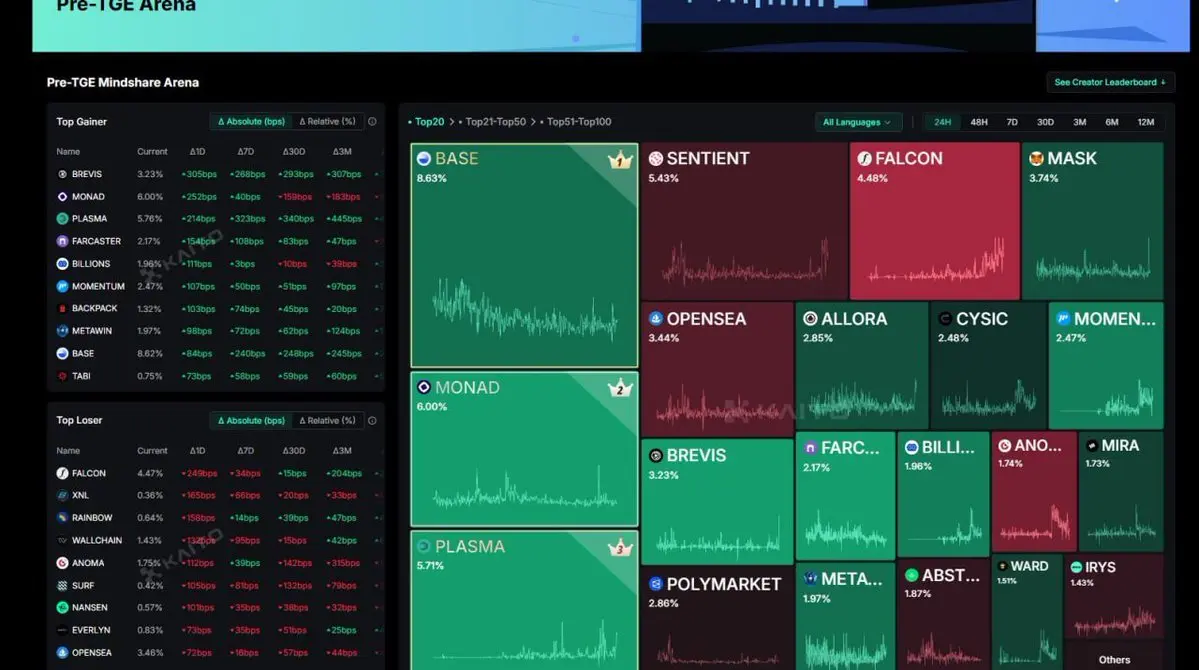Click the BREVIS icon in Top Gainer list
1199x670 pixels.
(63, 174)
